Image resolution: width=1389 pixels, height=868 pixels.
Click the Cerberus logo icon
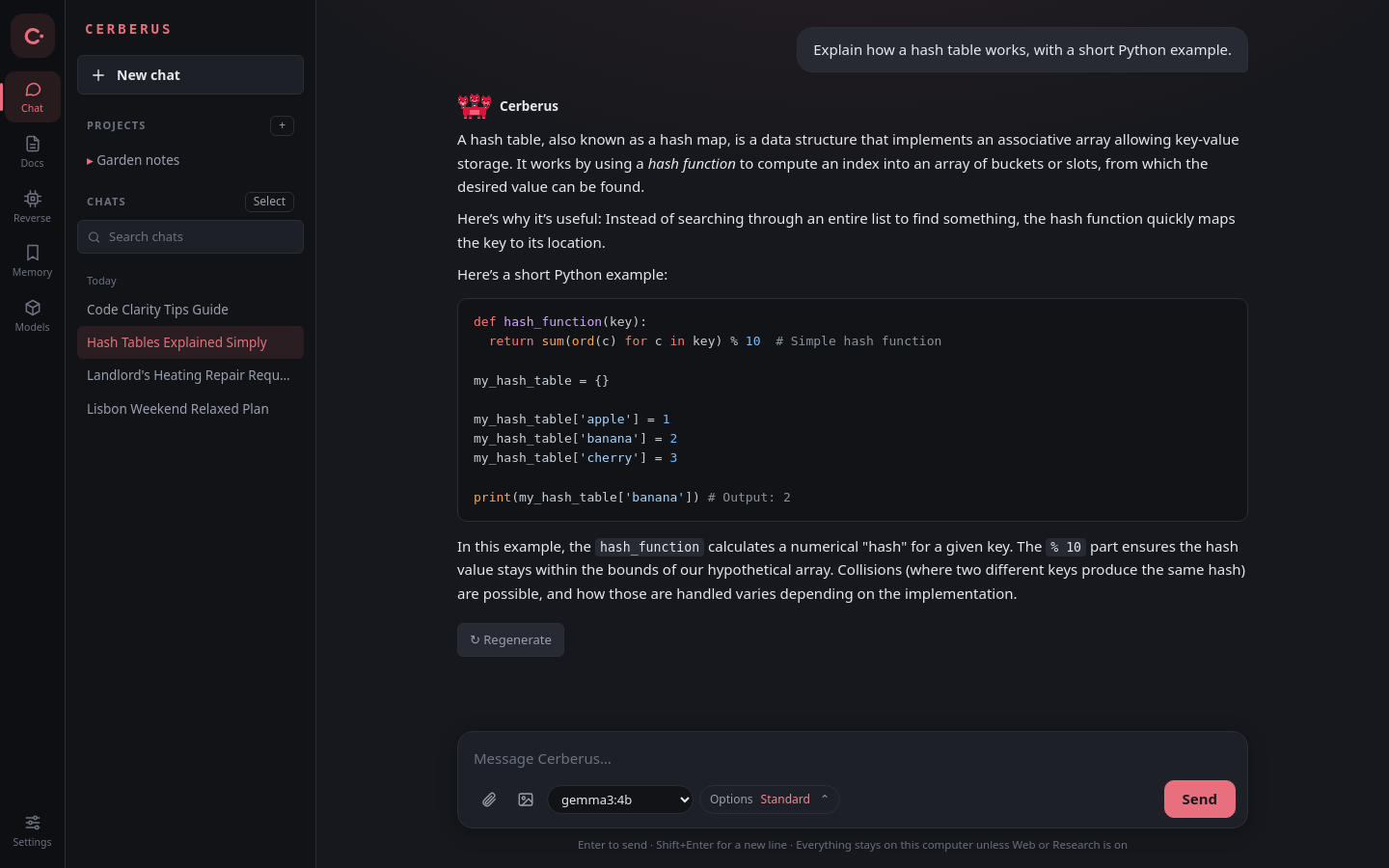[x=33, y=36]
